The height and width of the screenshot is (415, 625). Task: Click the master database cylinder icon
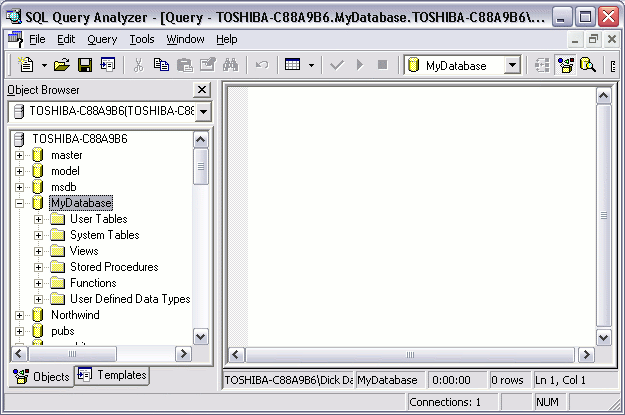pyautogui.click(x=38, y=155)
